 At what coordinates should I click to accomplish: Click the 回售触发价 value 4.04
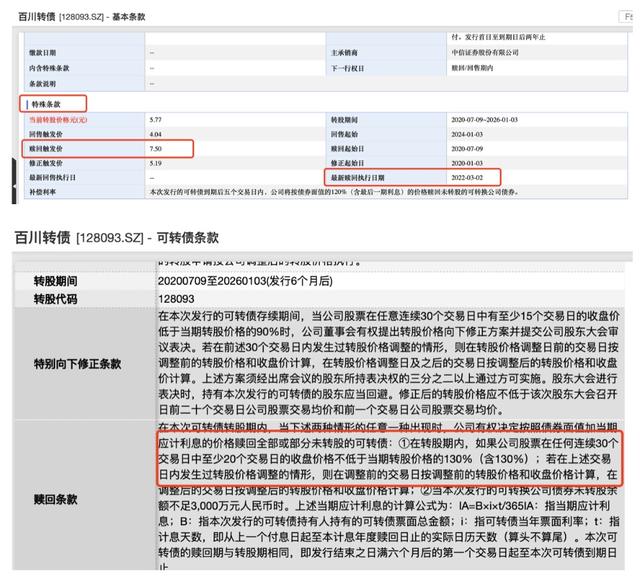pyautogui.click(x=156, y=134)
